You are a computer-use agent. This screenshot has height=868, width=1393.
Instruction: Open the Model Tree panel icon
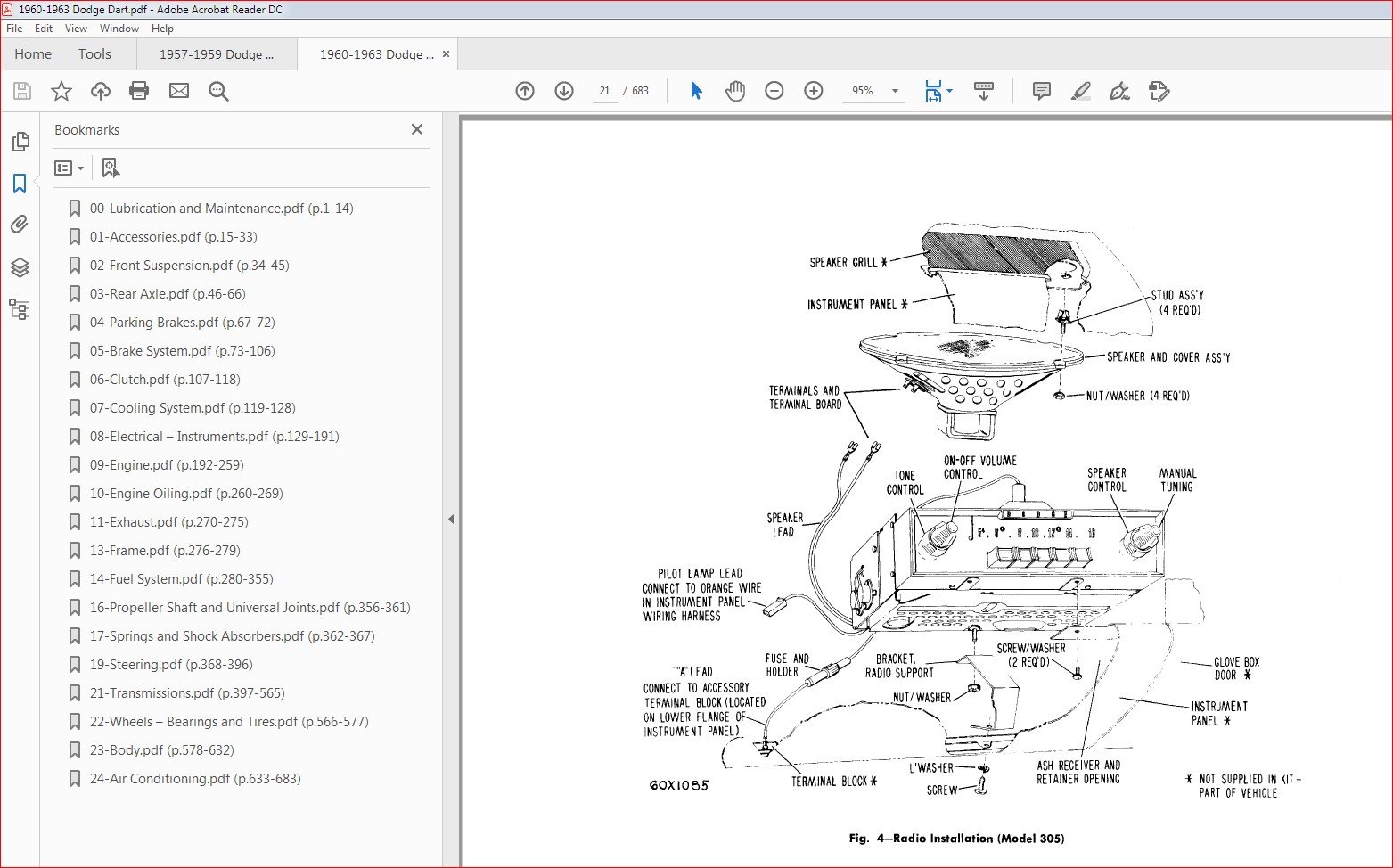point(20,309)
